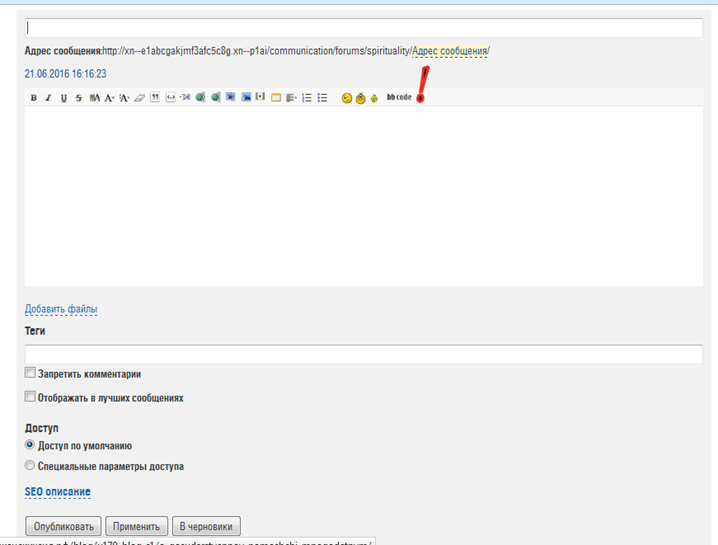Check Отображать в лучших сообщениях
718x545 pixels.
30,397
